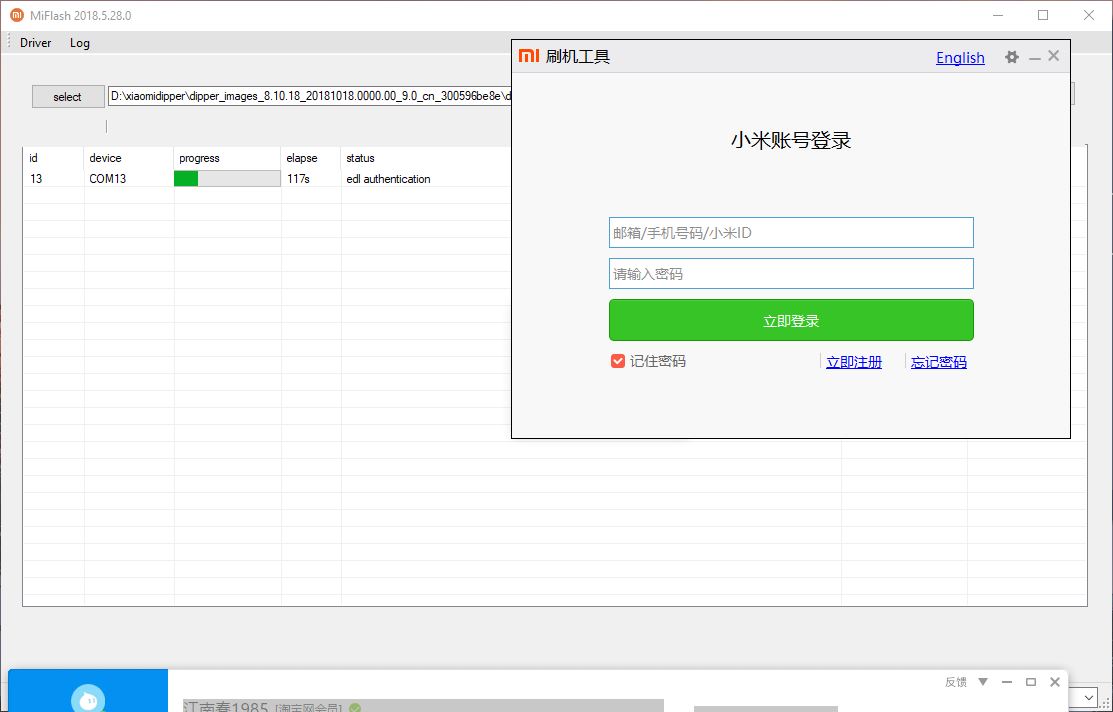Click the green 立即登录 login button

791,320
